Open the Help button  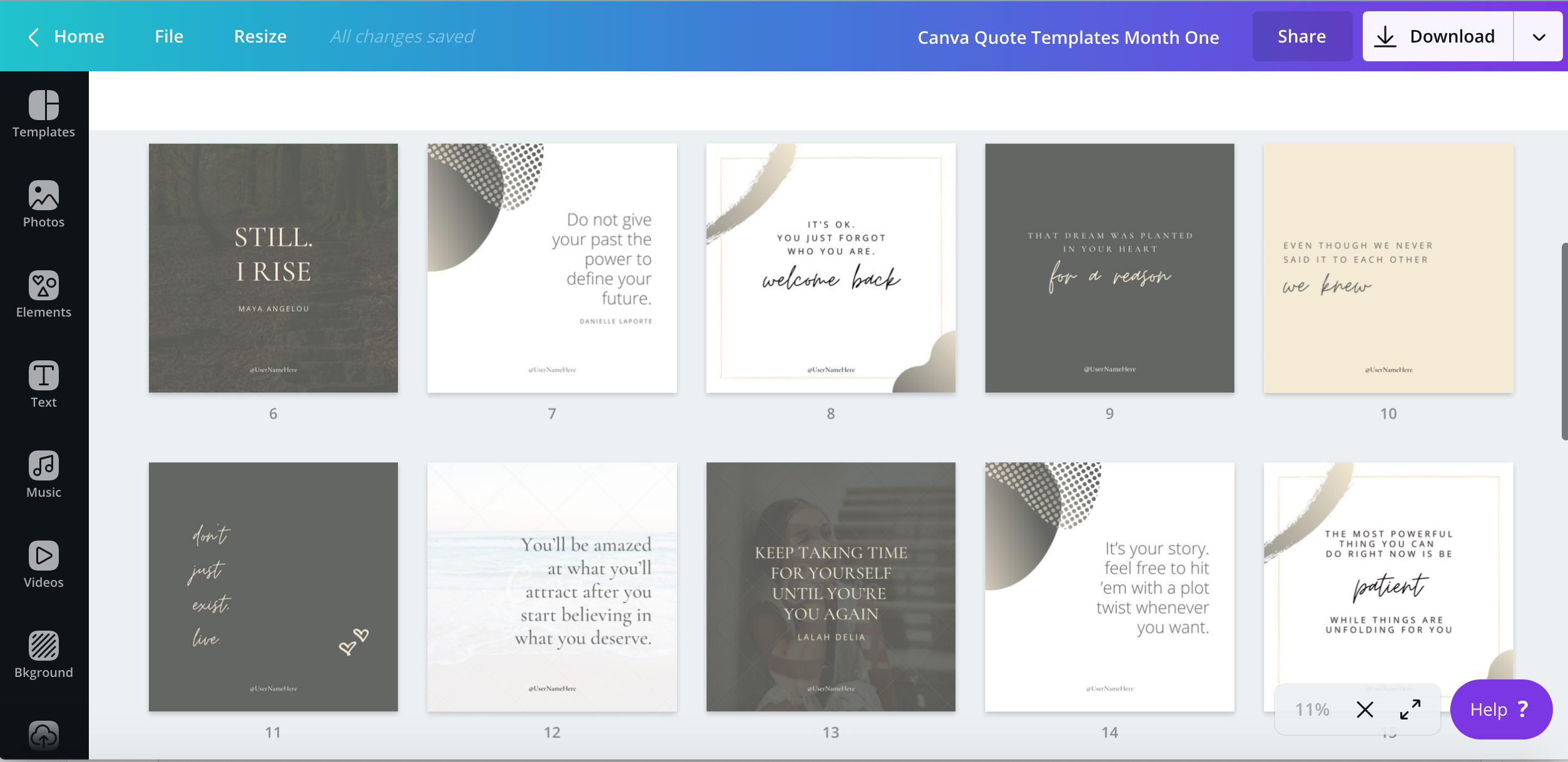coord(1501,709)
